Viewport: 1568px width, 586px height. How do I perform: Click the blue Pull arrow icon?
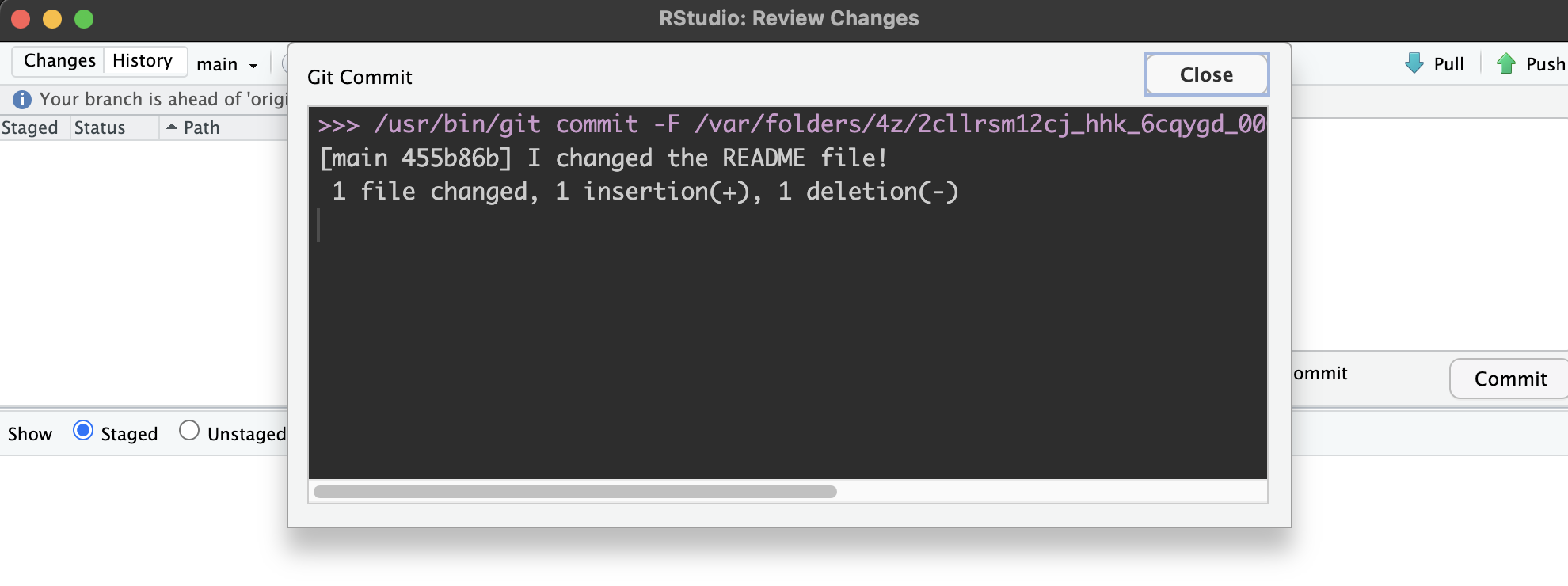coord(1414,63)
